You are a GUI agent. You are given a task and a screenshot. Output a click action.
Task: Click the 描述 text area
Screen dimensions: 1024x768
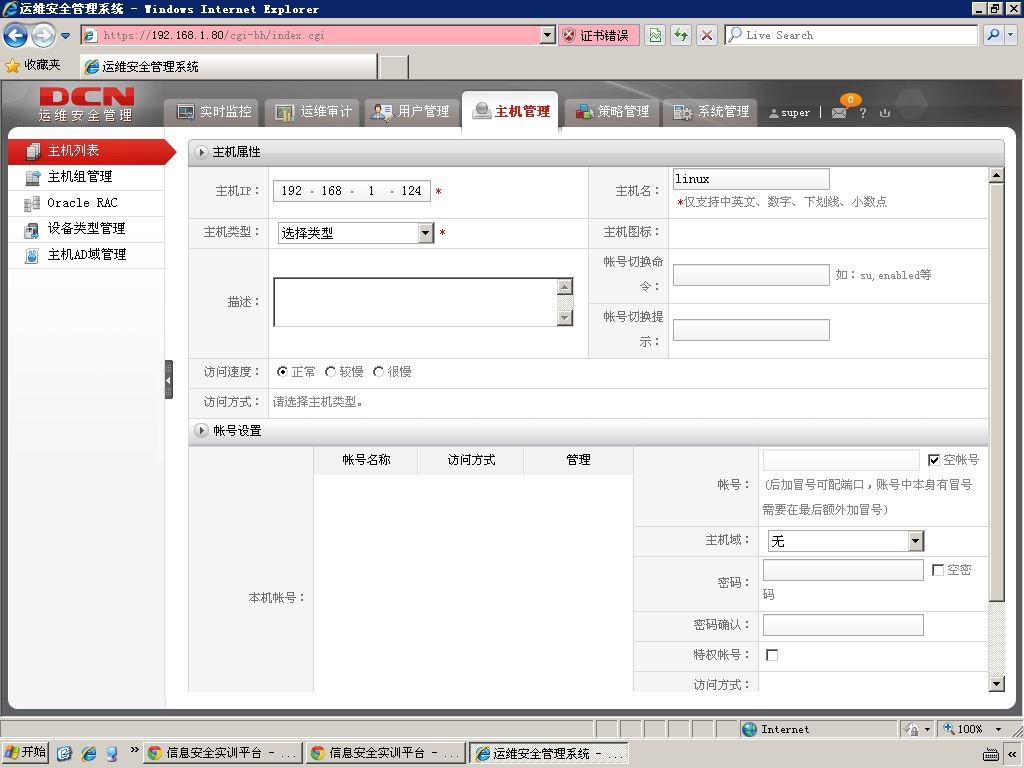pos(423,302)
